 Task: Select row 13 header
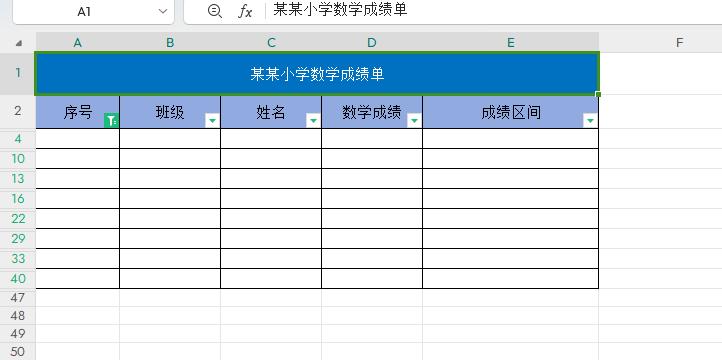[18, 179]
